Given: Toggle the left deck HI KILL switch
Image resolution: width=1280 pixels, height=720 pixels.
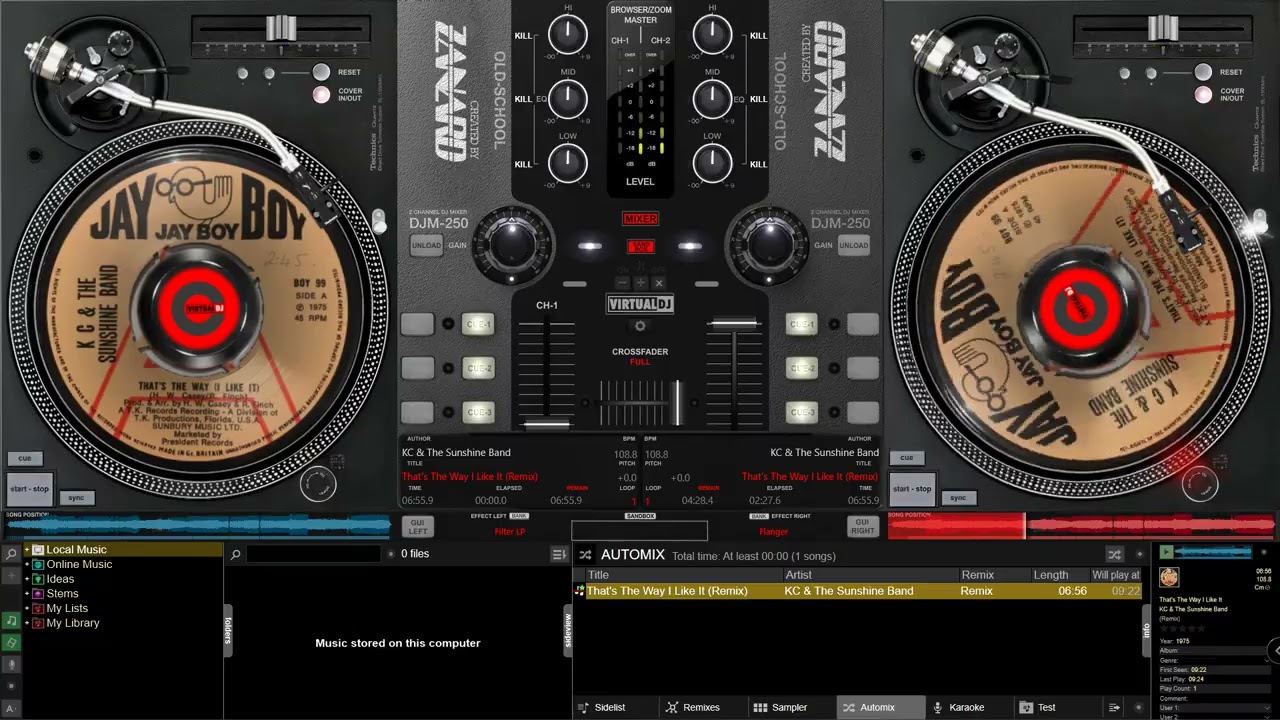Looking at the screenshot, I should [x=523, y=35].
